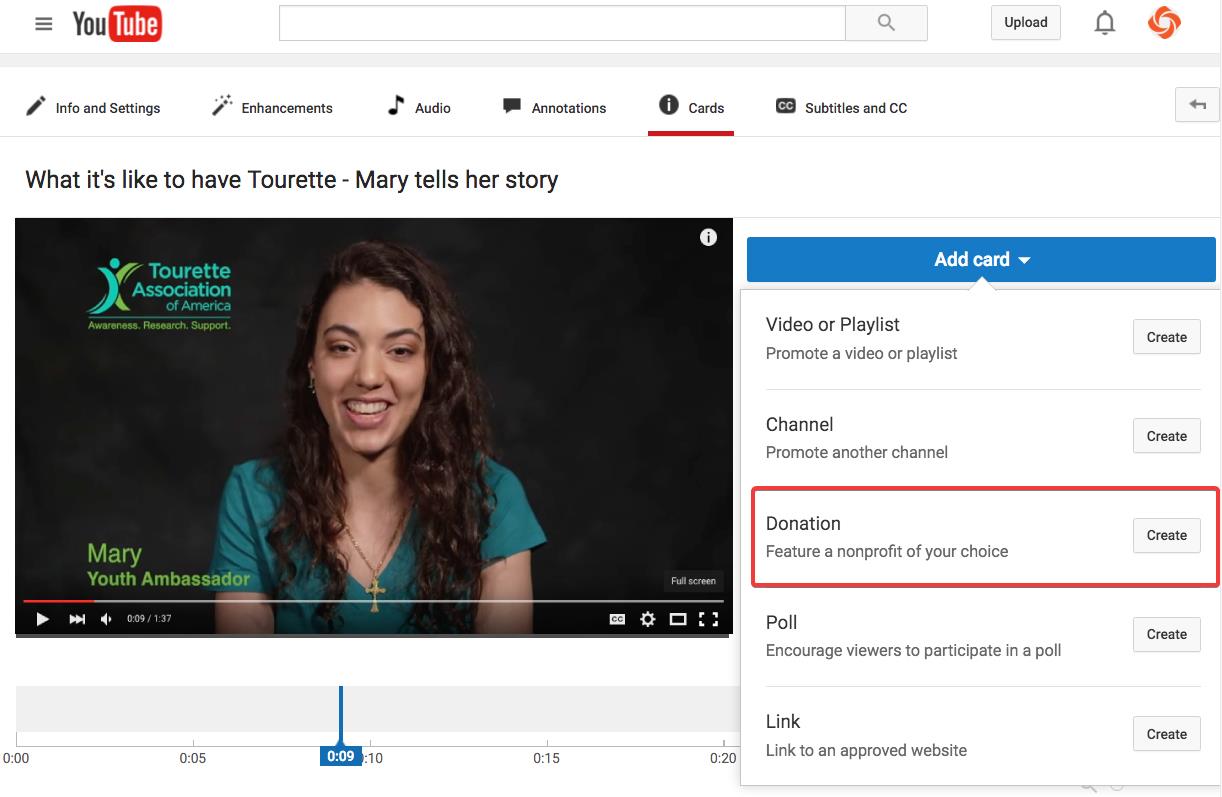Enter full screen mode
Screen dimensions: 1222x797
pyautogui.click(x=708, y=619)
